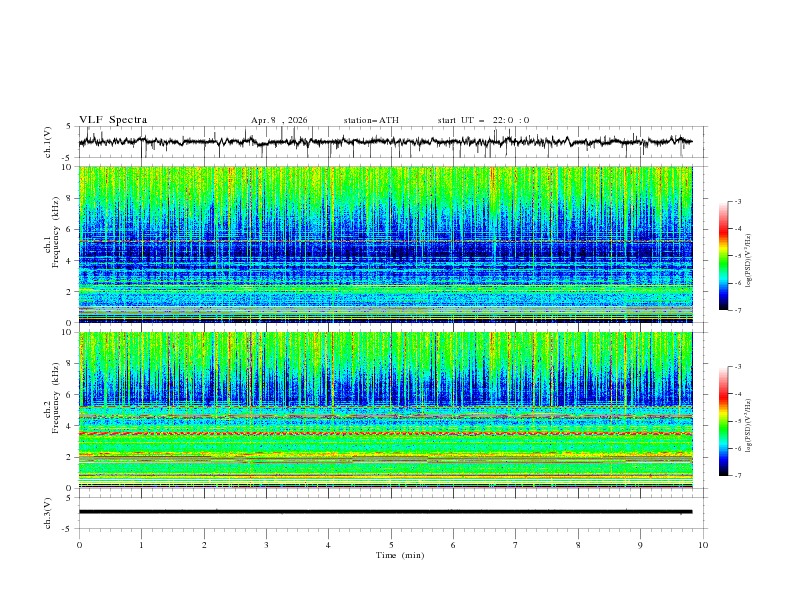This screenshot has width=792, height=612.
Task: Click the "-7" label on ch.2 colorbar
Action: click(x=738, y=476)
